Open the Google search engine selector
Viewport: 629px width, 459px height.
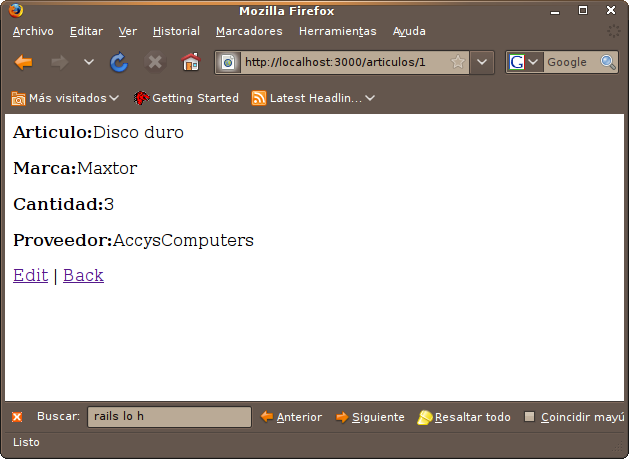tap(525, 62)
